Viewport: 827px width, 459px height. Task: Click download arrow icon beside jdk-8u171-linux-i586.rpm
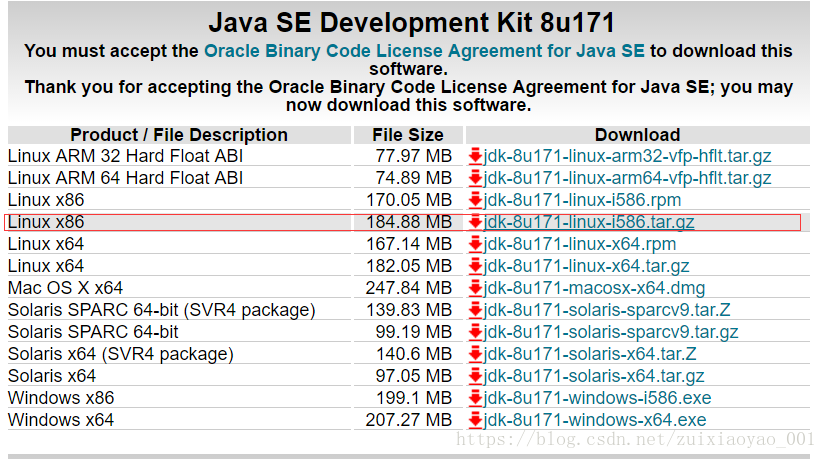click(475, 200)
